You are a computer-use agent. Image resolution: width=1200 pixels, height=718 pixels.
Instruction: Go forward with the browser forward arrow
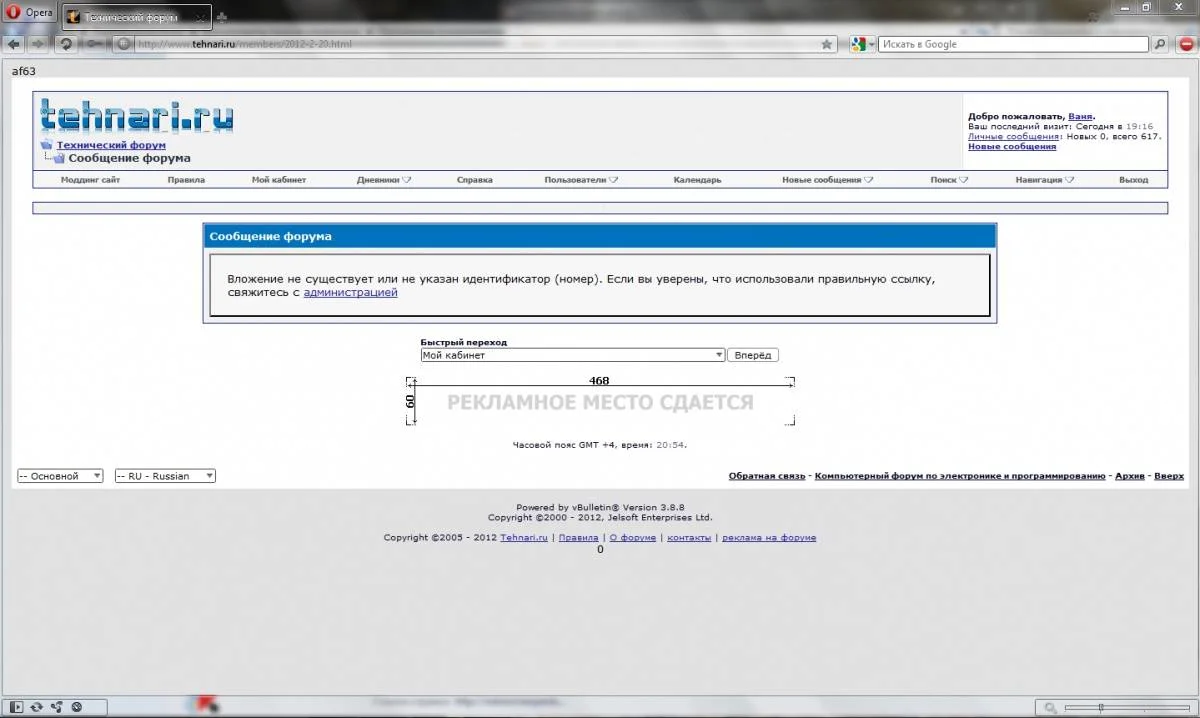(37, 44)
